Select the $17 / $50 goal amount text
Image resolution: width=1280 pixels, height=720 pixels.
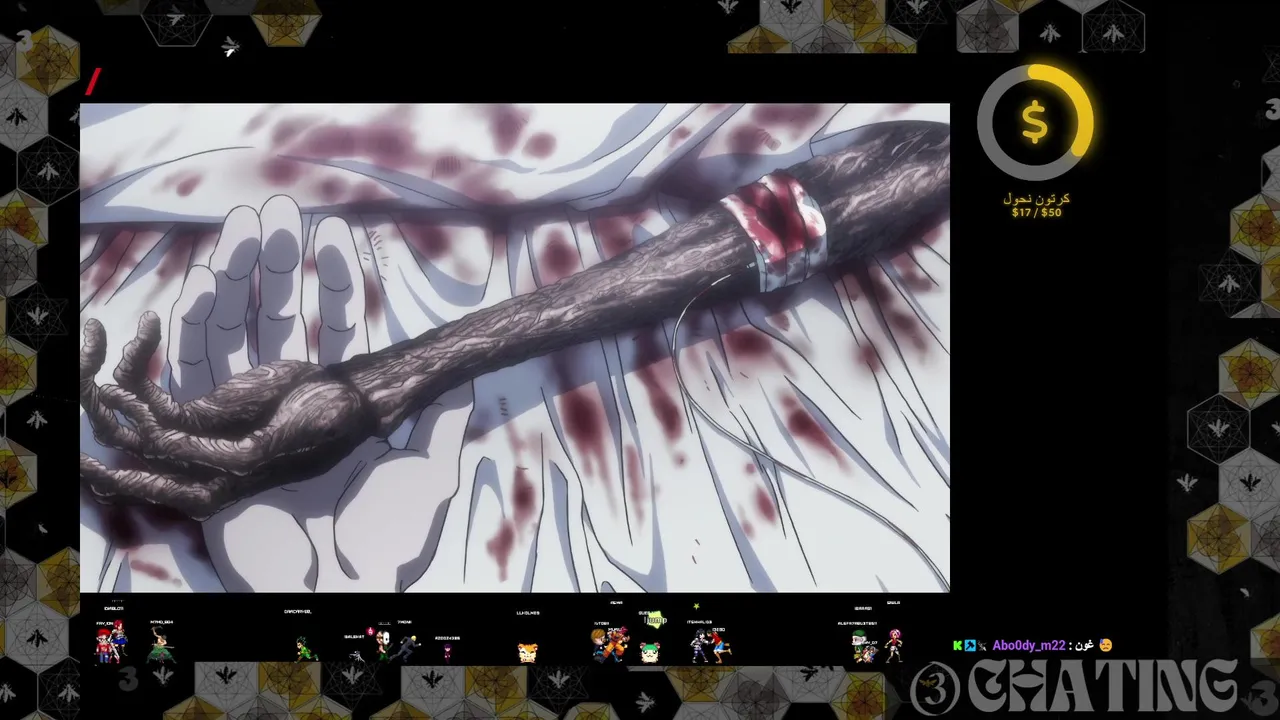pos(1036,212)
